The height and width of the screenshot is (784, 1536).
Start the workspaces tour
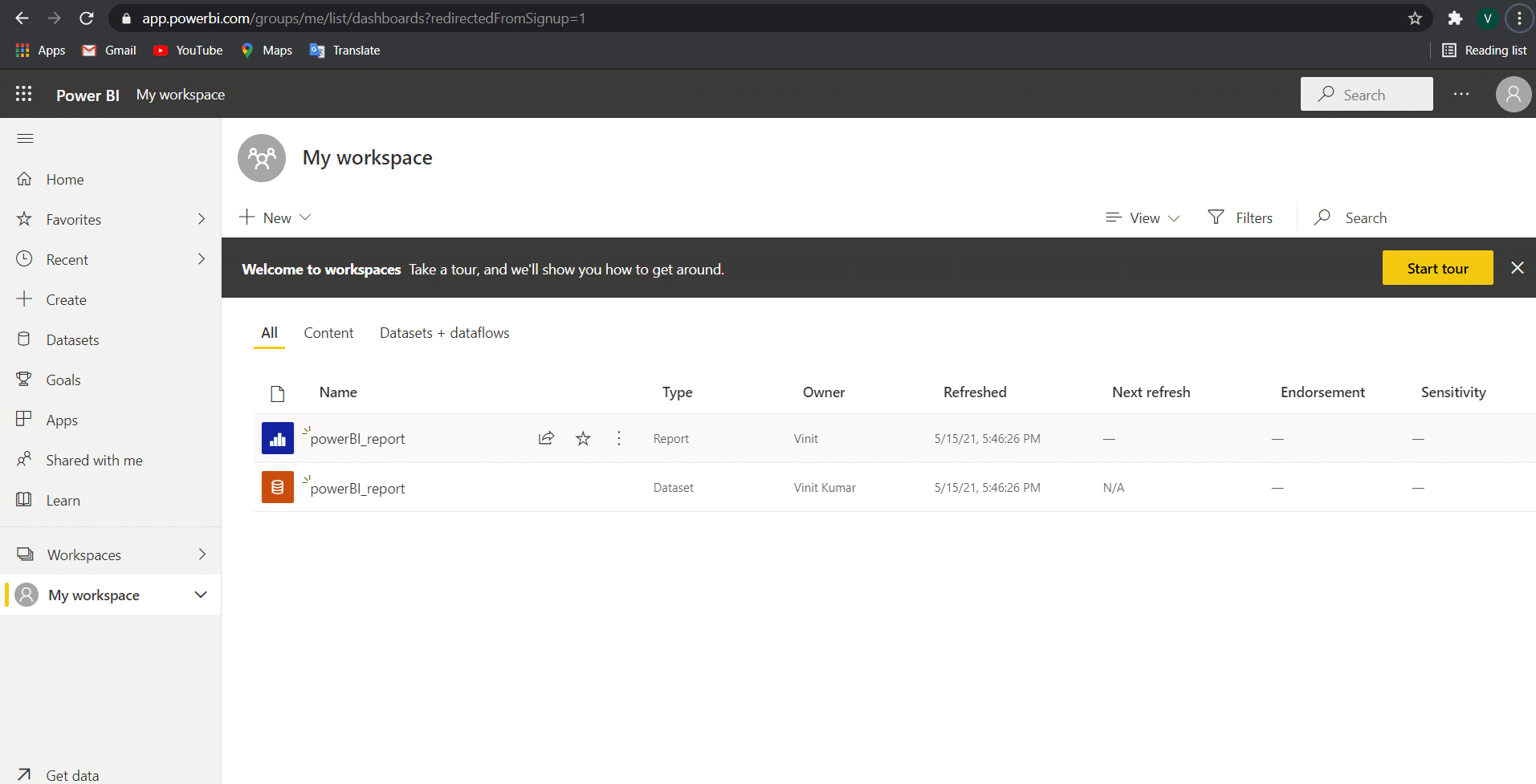coord(1437,268)
